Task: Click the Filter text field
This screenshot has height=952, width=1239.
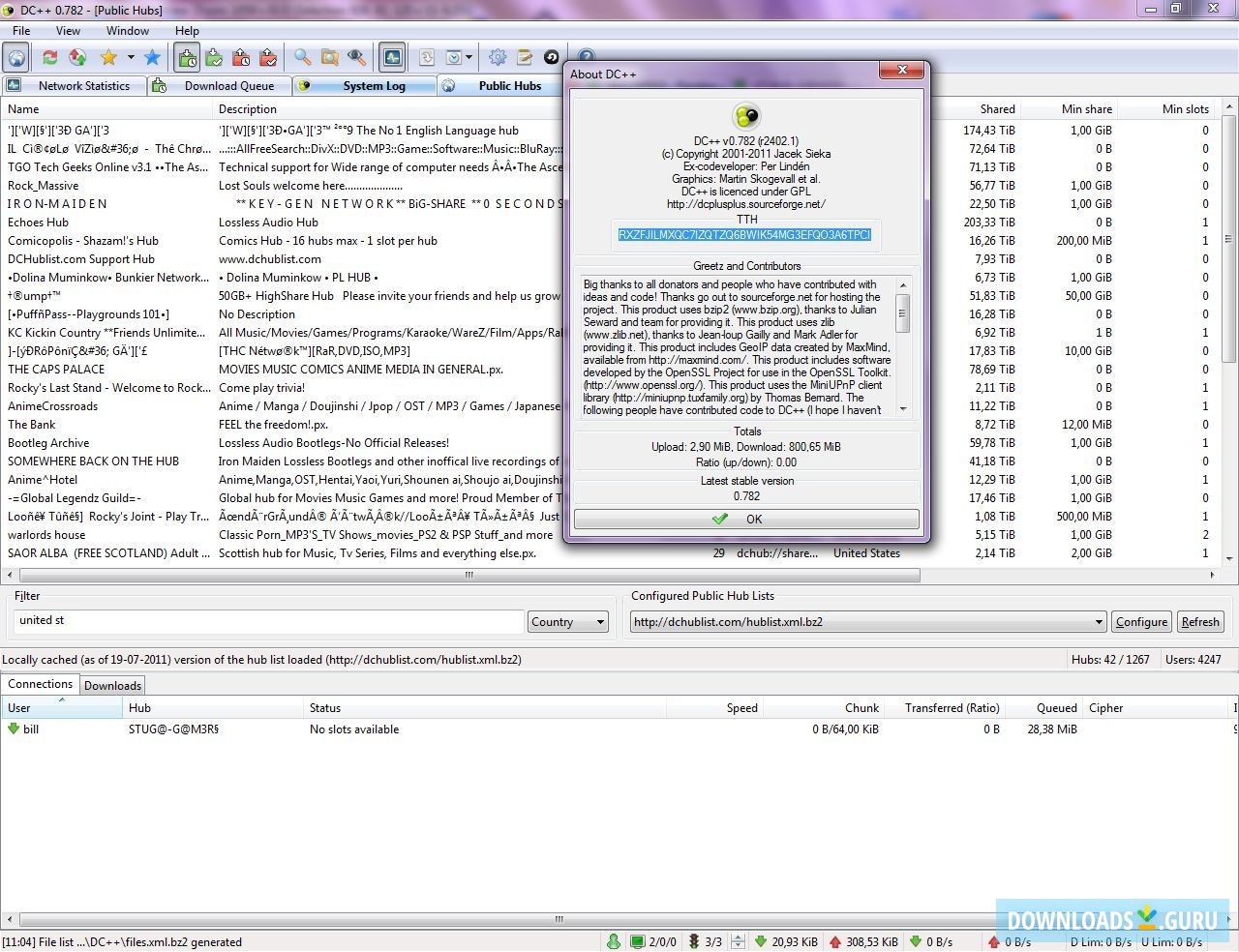Action: [269, 621]
